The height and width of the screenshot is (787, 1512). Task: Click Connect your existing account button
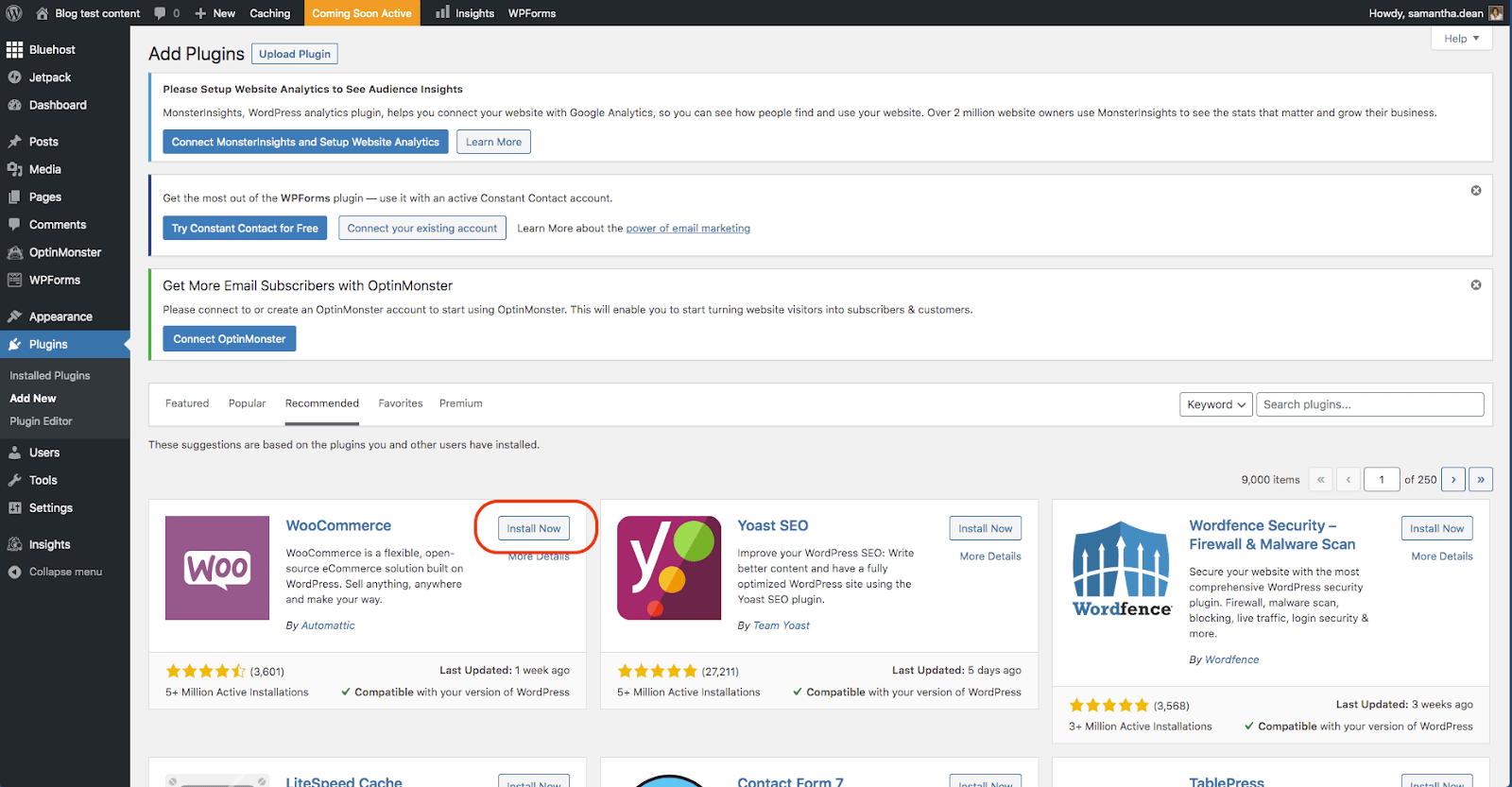point(421,228)
